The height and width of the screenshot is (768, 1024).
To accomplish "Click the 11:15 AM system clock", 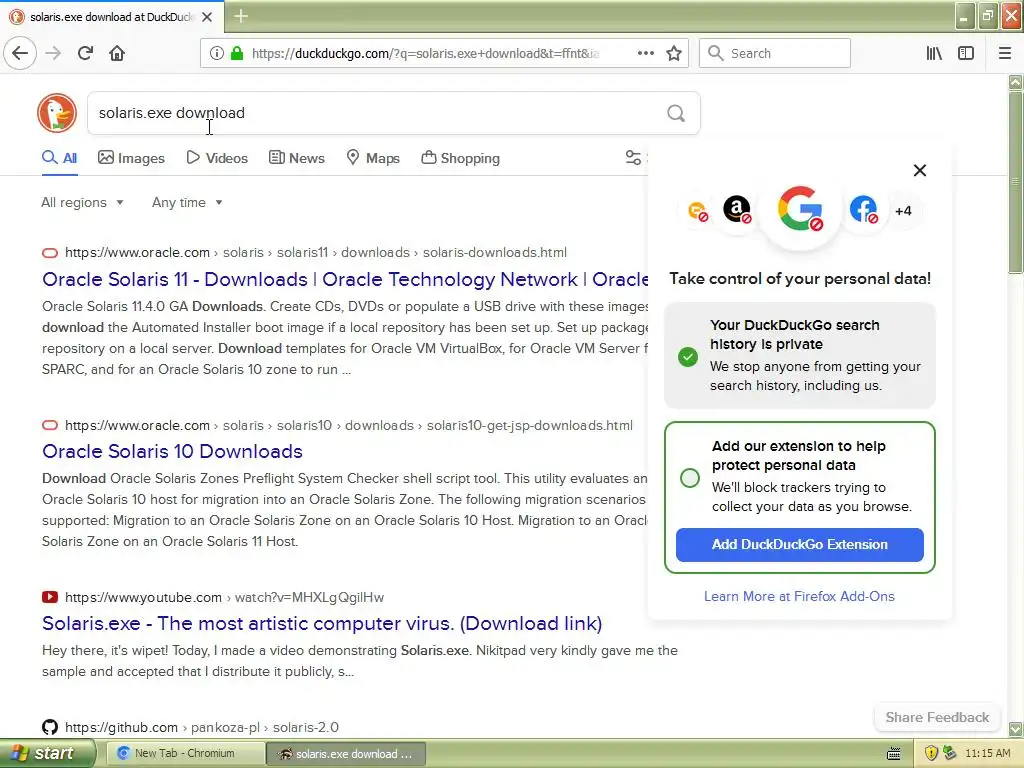I will point(987,753).
